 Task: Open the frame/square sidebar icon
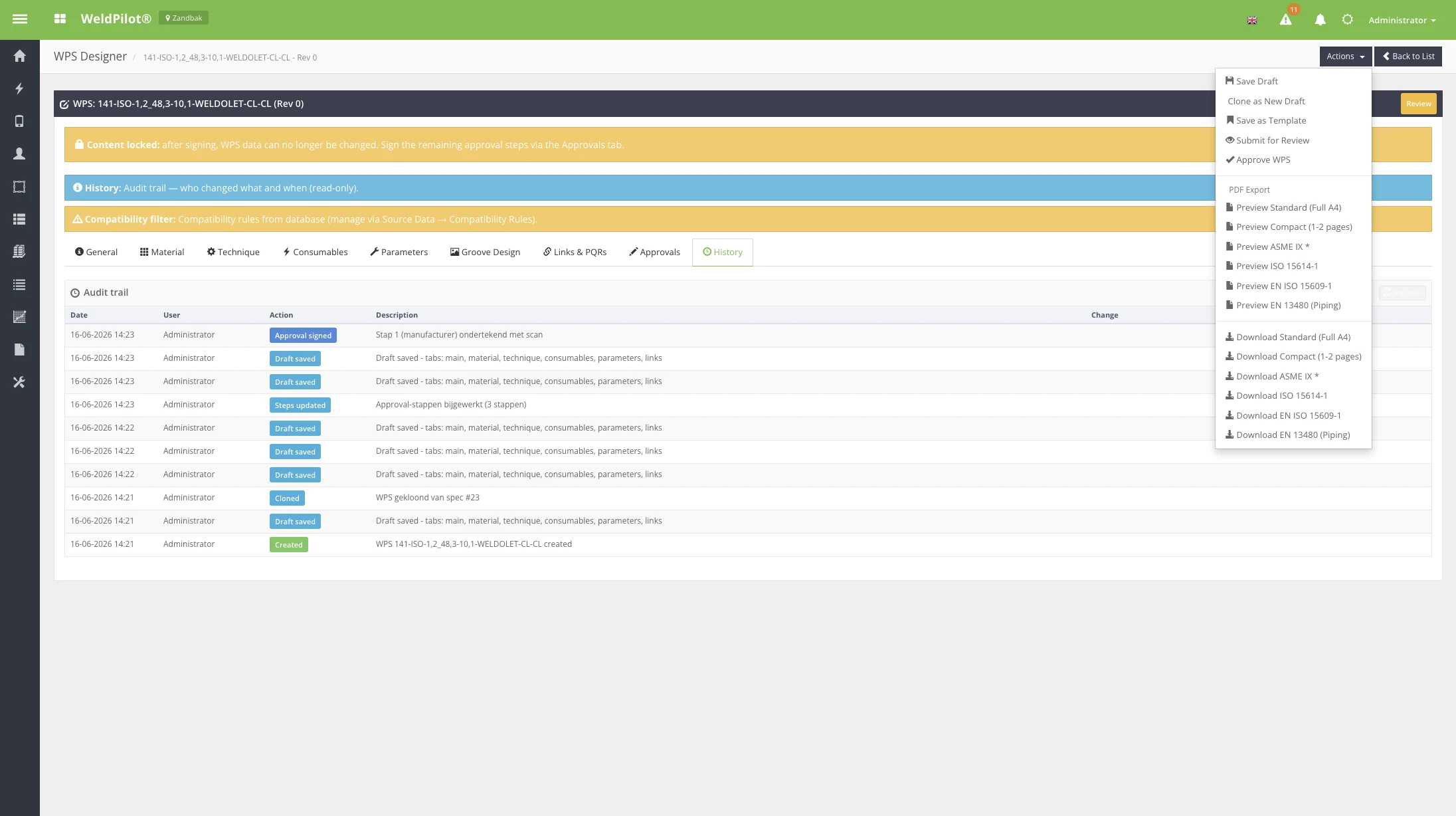(19, 187)
